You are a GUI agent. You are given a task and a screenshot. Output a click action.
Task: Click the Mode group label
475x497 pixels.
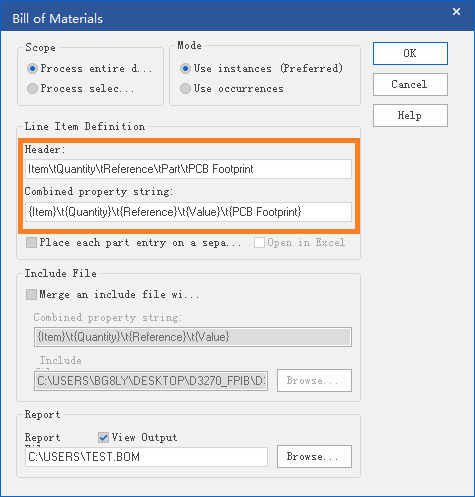[x=189, y=45]
